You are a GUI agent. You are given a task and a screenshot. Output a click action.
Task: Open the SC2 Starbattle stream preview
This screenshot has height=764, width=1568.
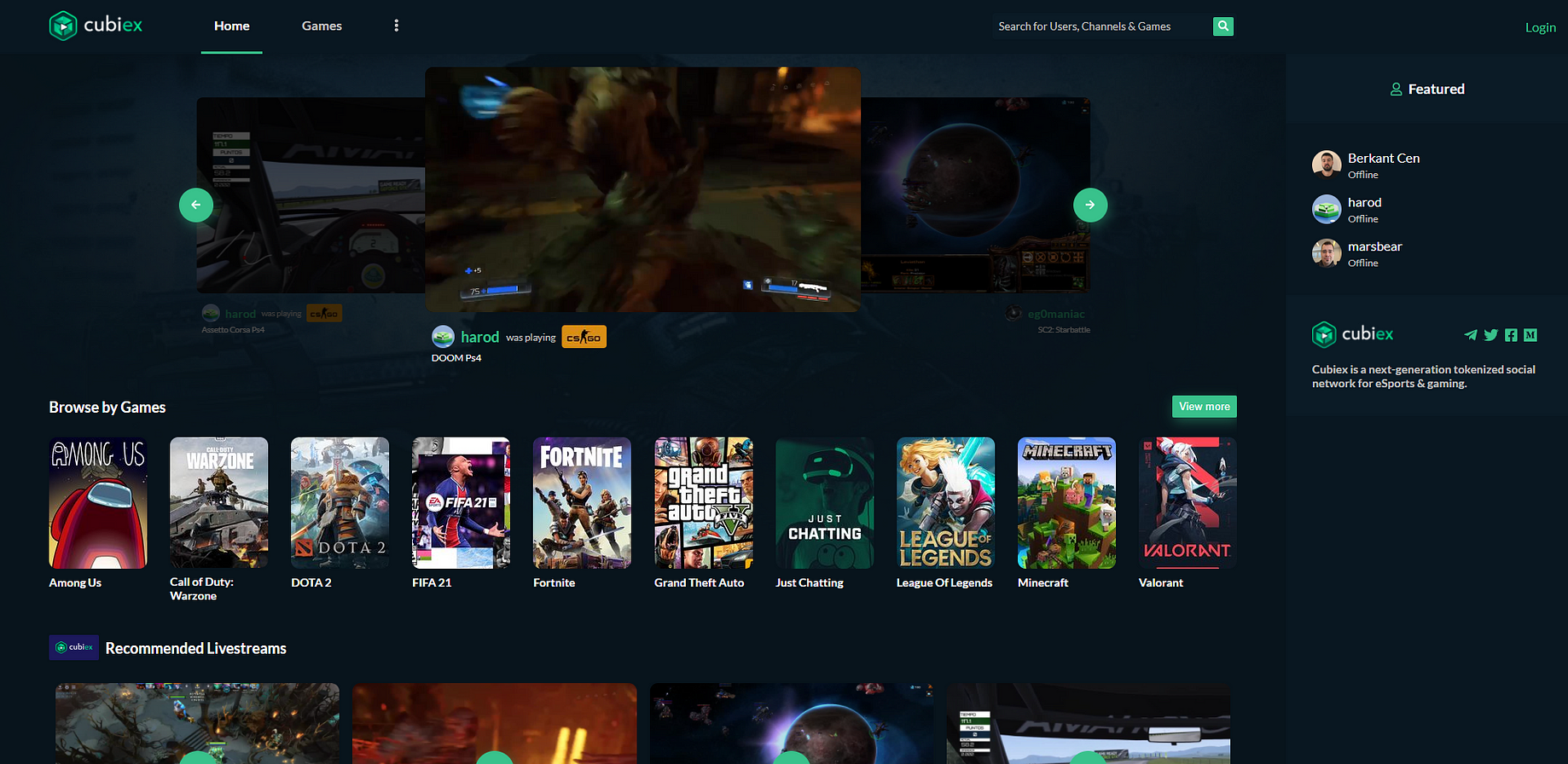(976, 195)
